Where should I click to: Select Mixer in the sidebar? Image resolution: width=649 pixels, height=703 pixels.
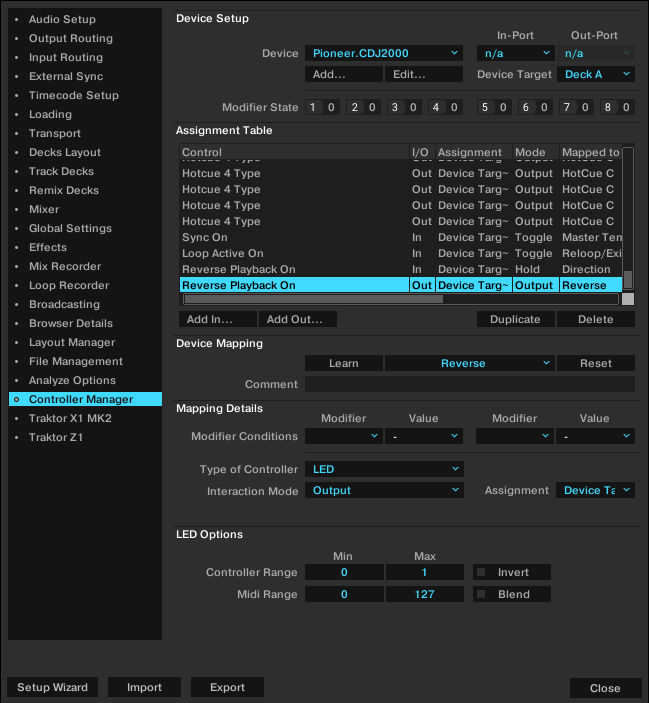tap(44, 209)
